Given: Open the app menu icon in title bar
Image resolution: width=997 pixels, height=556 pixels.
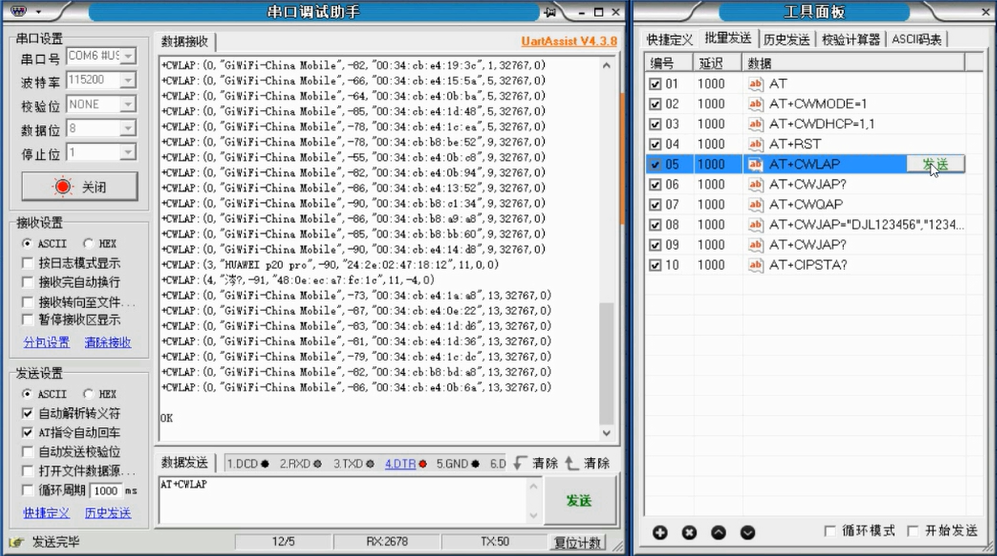Looking at the screenshot, I should pyautogui.click(x=19, y=11).
